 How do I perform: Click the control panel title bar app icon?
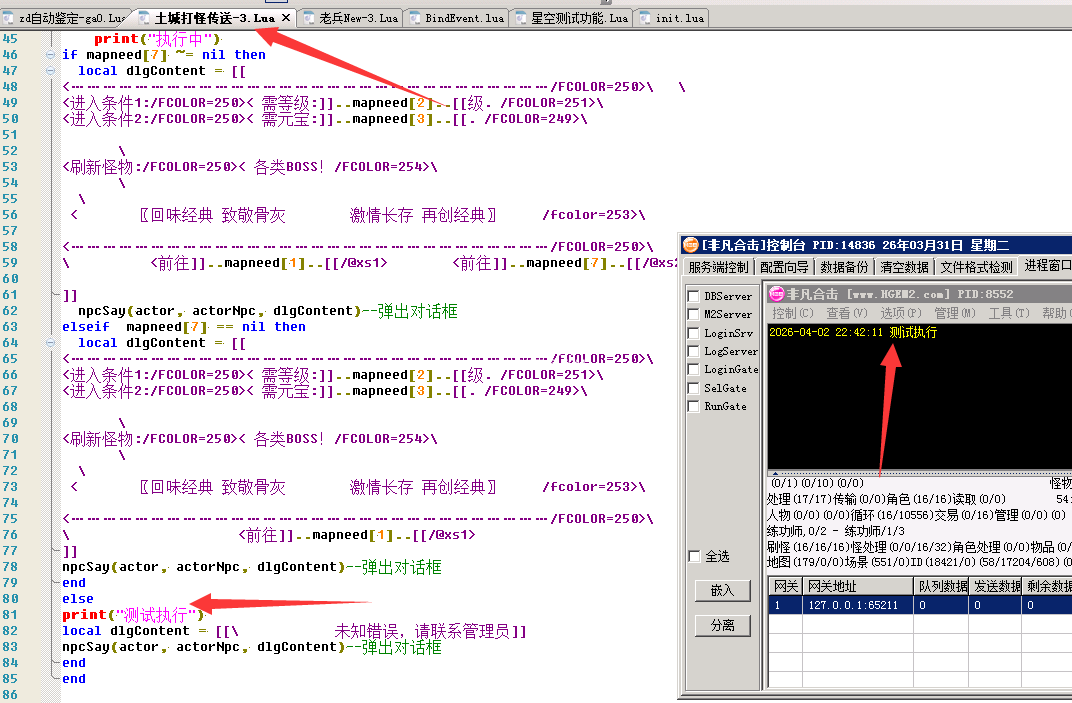(690, 245)
